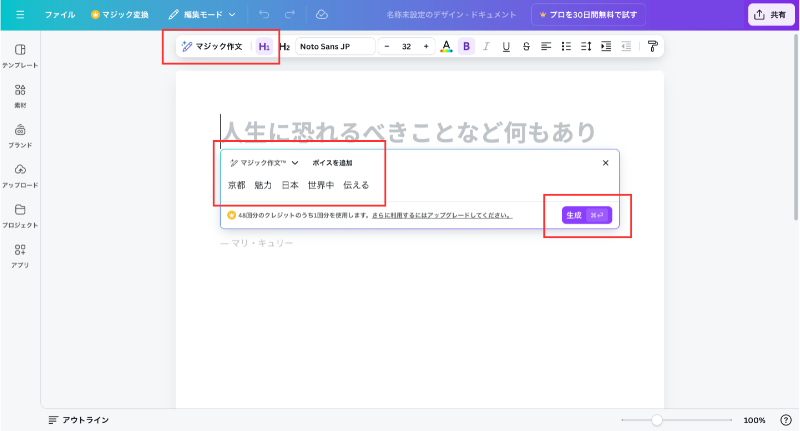Click the 生成 generate button
This screenshot has height=431, width=800.
(587, 215)
